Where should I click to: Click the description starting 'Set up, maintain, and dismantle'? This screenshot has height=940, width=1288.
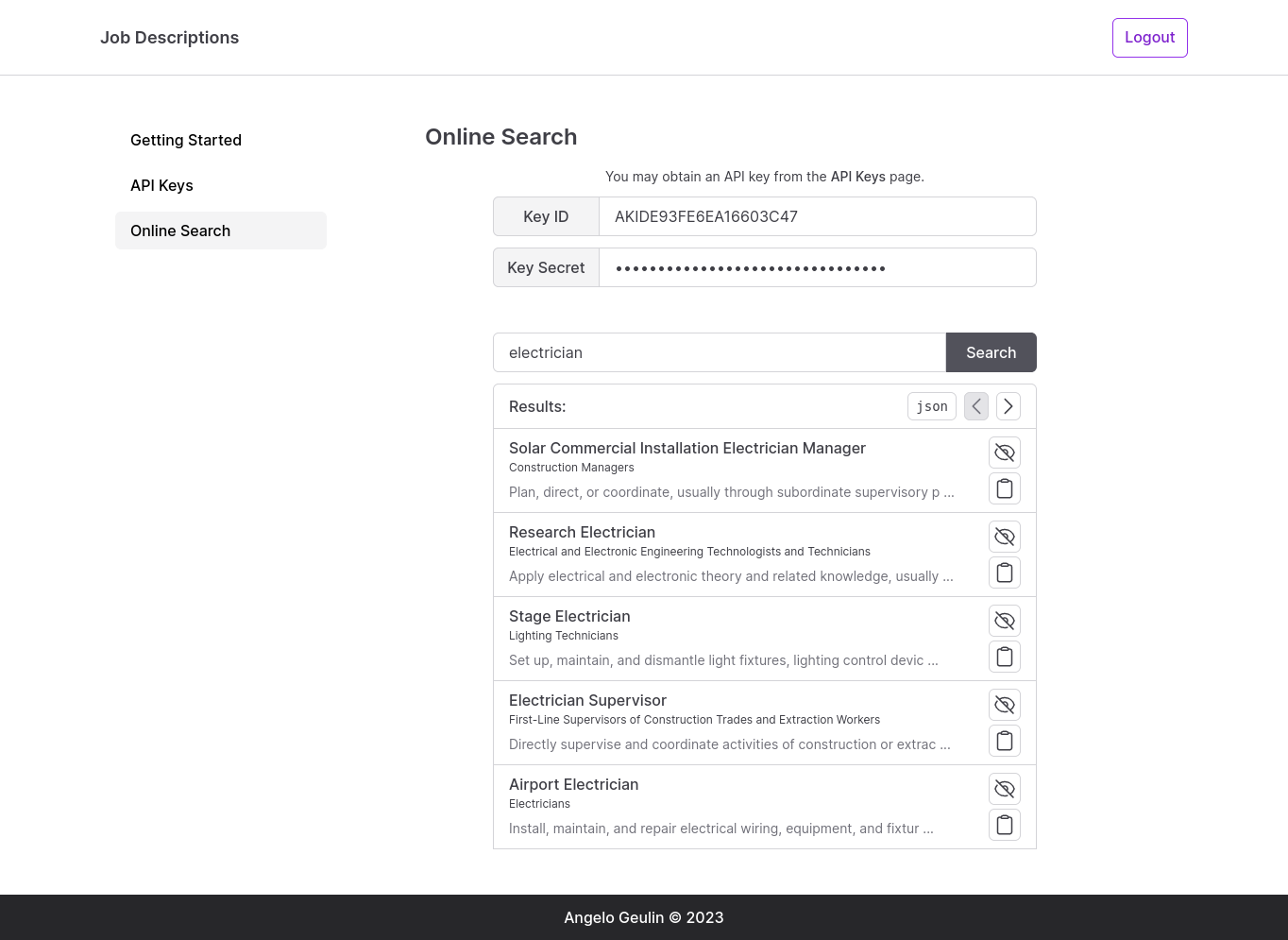(x=723, y=660)
